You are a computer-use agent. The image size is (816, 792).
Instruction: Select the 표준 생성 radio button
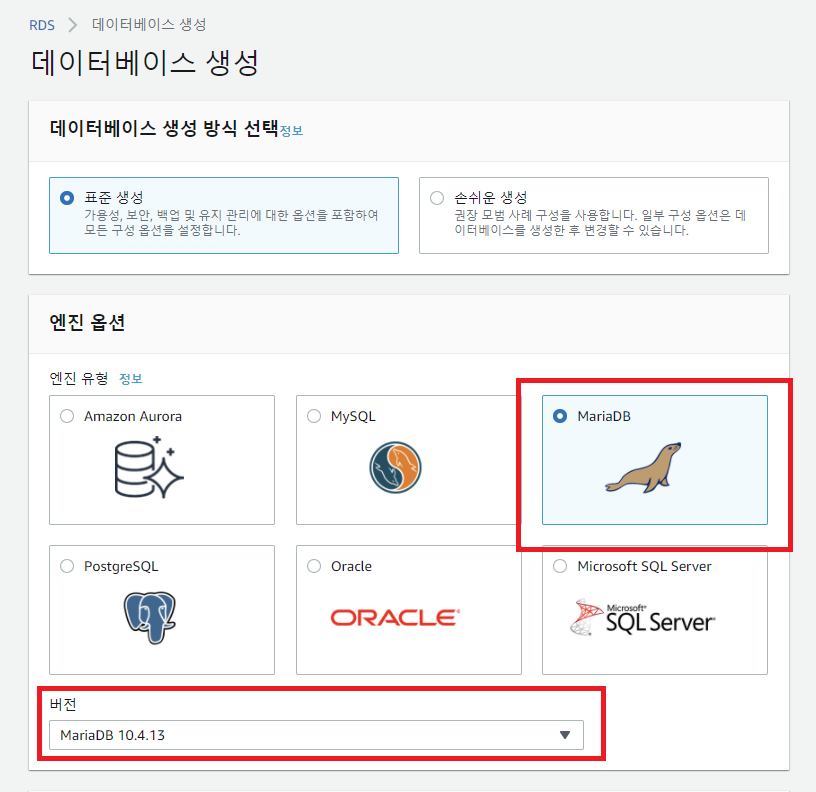coord(67,198)
